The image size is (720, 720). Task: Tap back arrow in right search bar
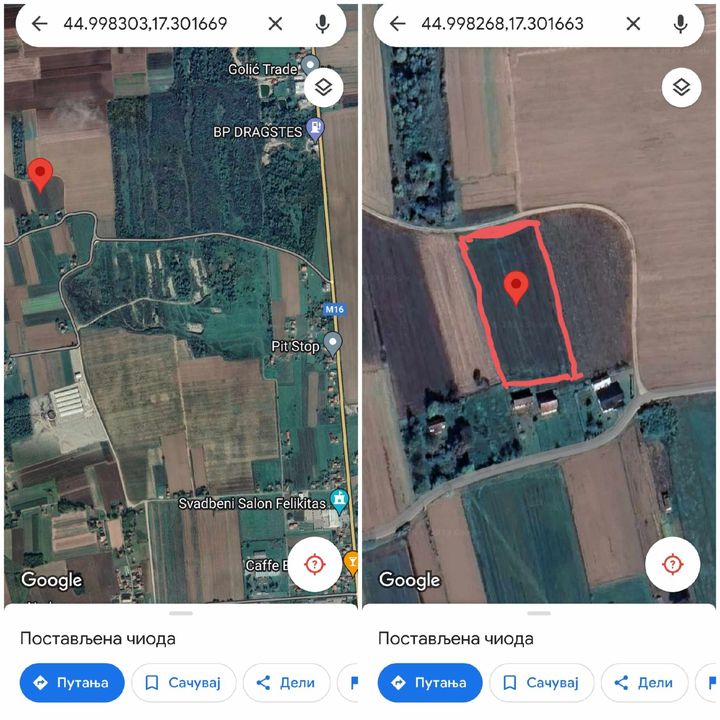[x=398, y=23]
